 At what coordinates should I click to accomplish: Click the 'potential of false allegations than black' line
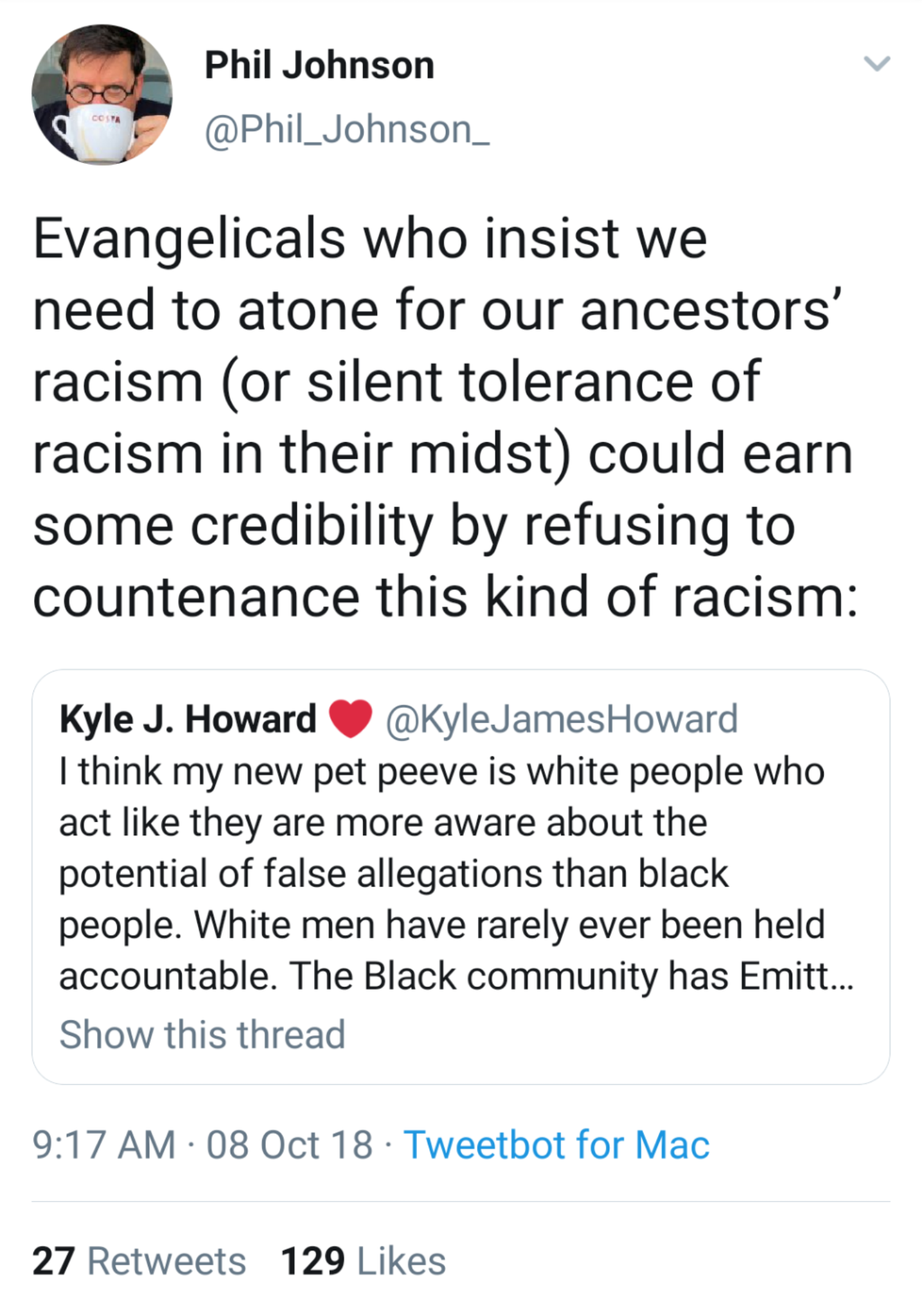[x=394, y=873]
